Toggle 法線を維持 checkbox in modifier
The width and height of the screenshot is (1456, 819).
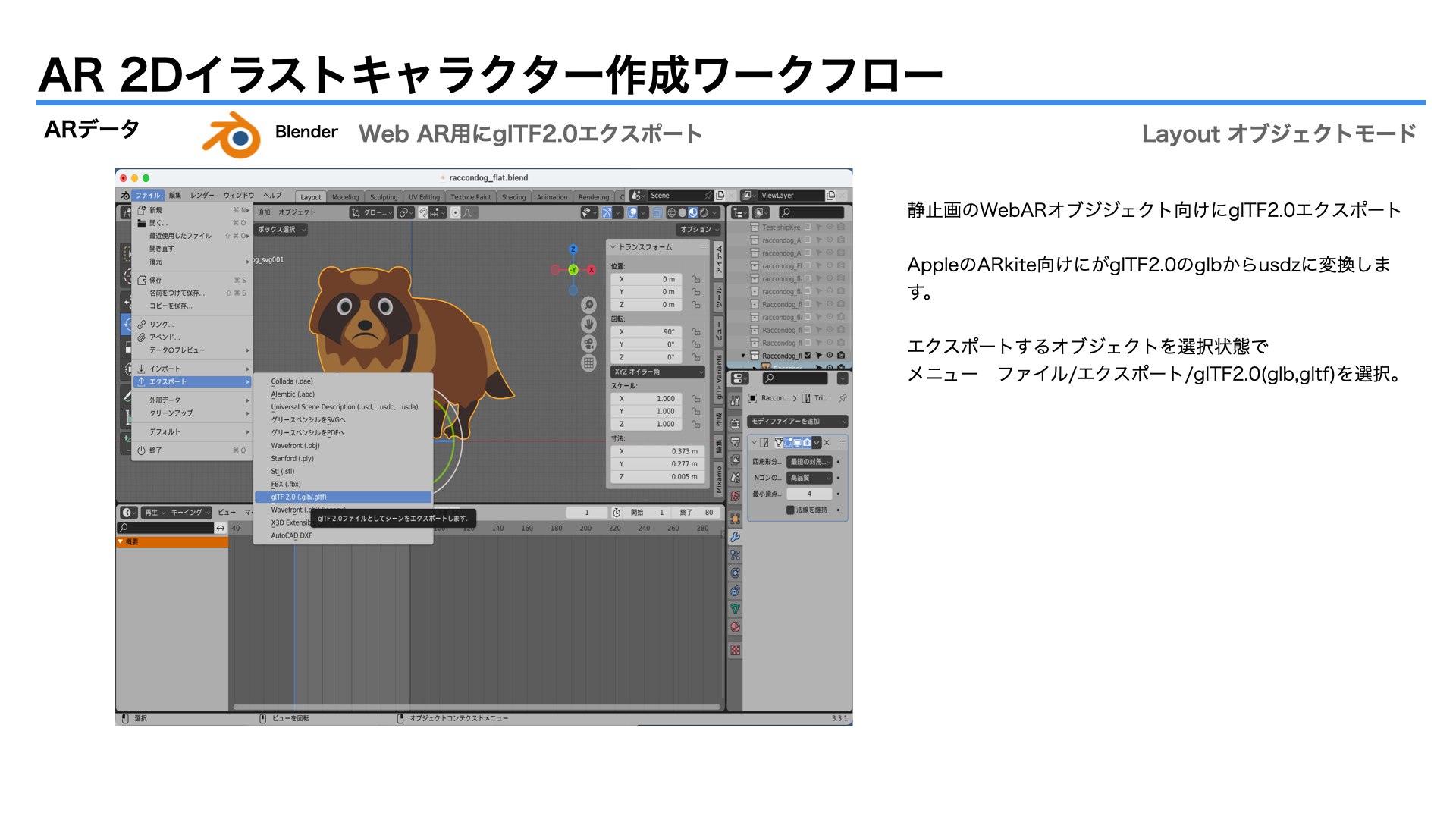tap(790, 510)
